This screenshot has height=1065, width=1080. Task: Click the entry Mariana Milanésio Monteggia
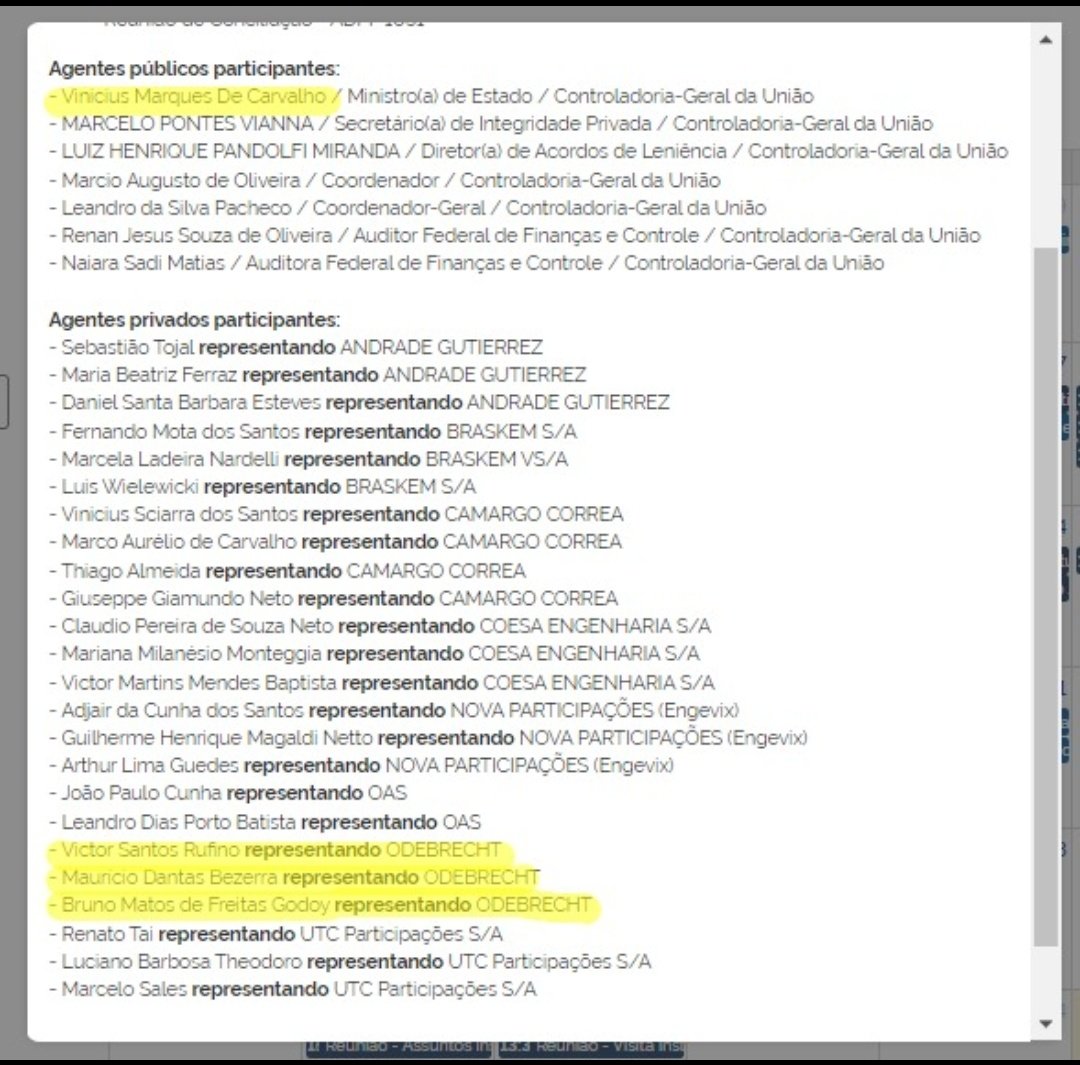(x=374, y=654)
